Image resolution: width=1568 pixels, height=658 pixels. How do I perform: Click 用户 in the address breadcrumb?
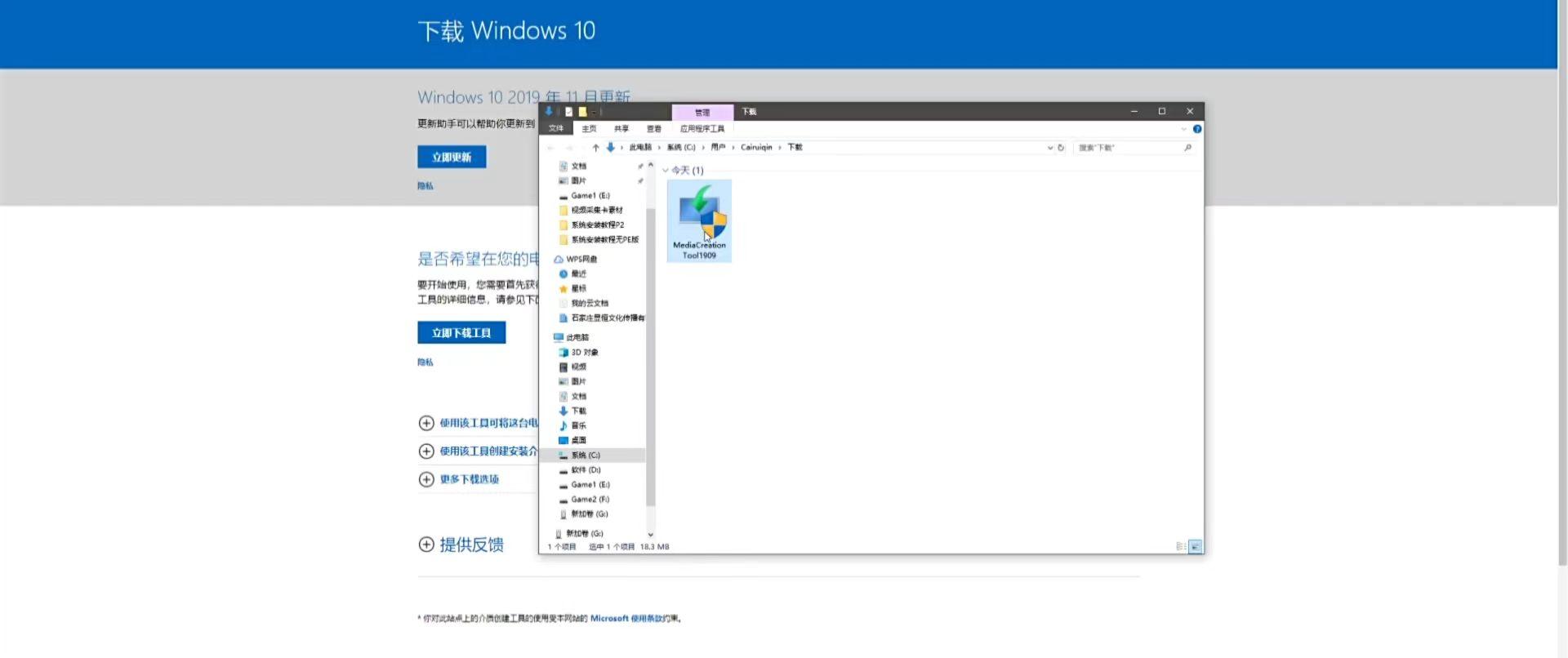click(x=718, y=148)
